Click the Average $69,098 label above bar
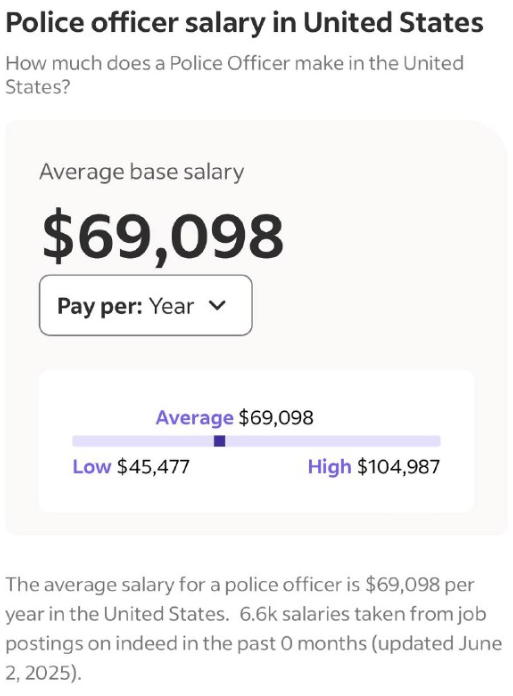This screenshot has width=513, height=696. tap(234, 417)
